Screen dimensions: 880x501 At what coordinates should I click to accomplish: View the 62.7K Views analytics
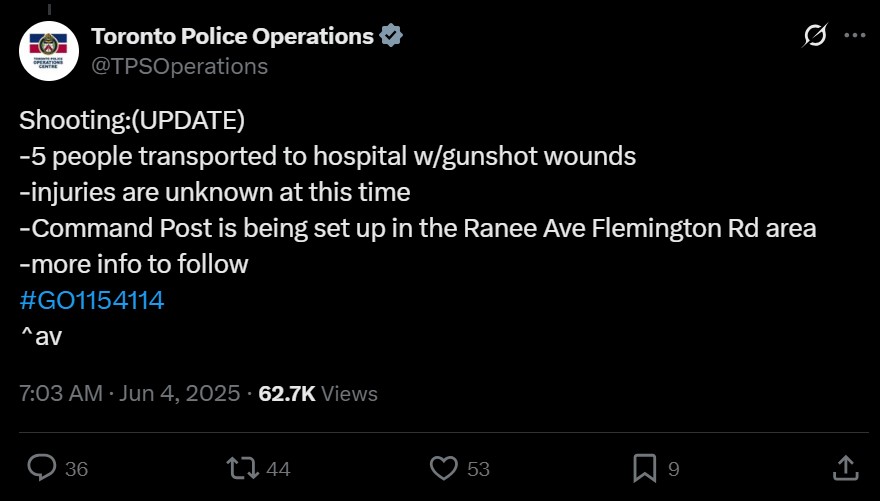pos(318,393)
